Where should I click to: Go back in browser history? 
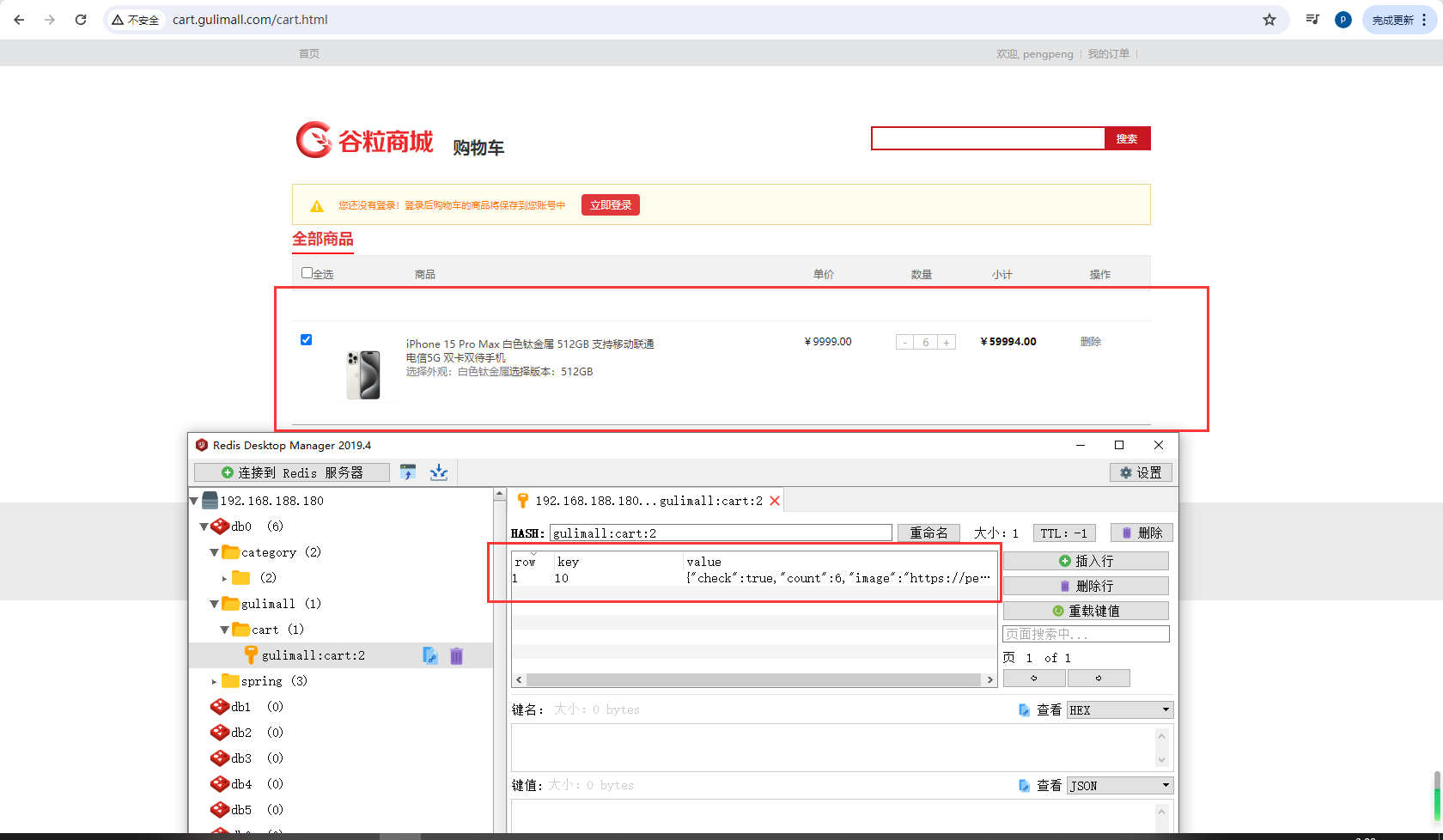pos(19,20)
